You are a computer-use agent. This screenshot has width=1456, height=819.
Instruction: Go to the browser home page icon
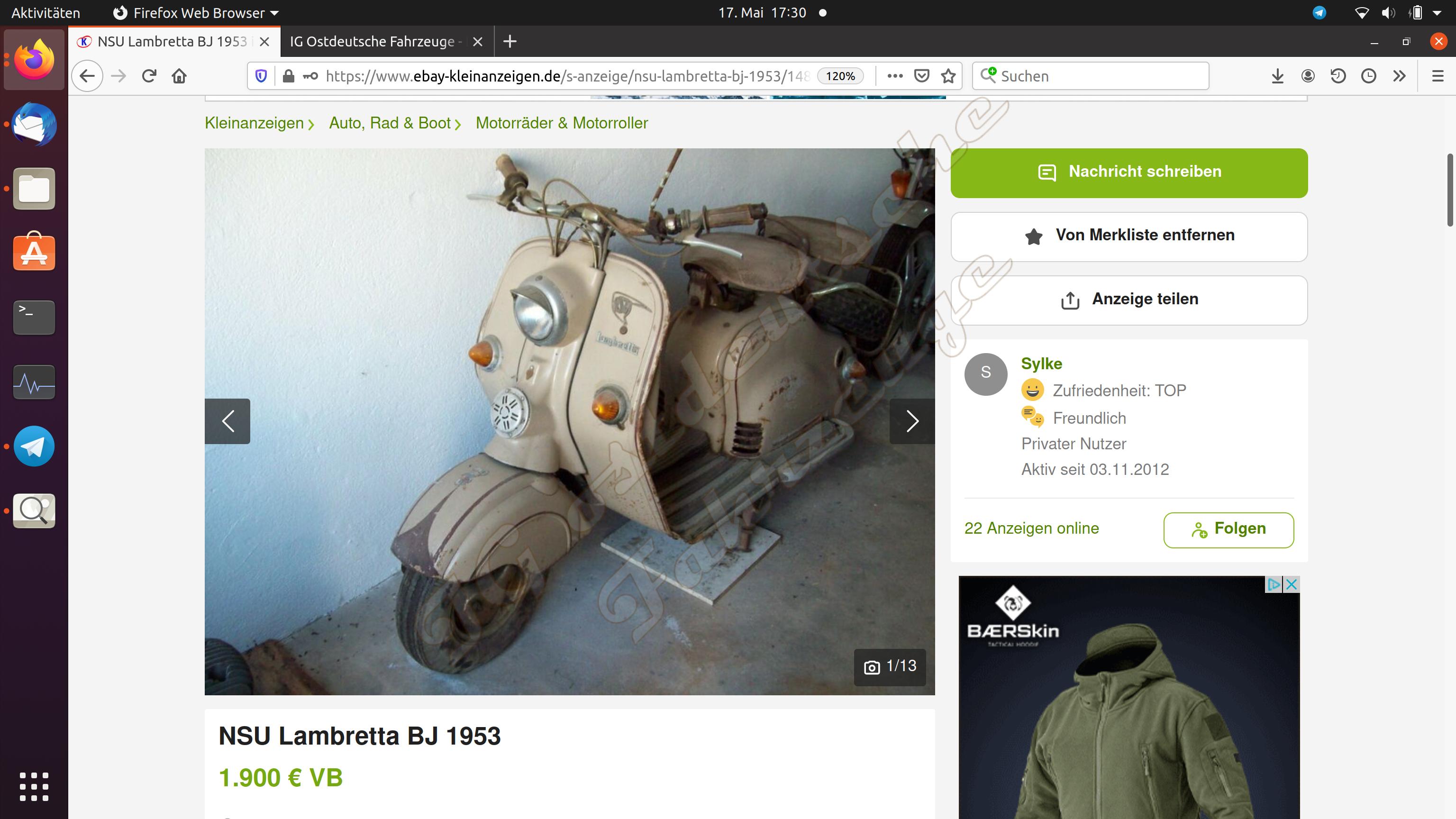point(179,76)
